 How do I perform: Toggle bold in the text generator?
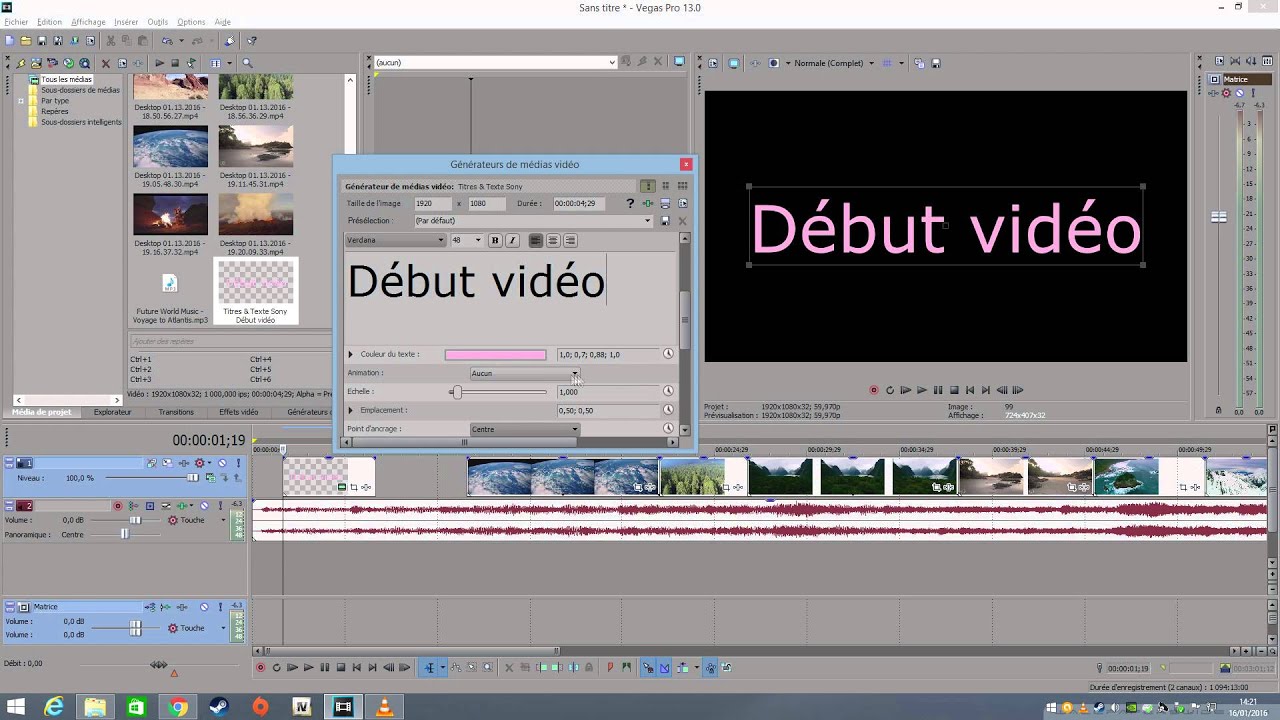click(x=494, y=240)
